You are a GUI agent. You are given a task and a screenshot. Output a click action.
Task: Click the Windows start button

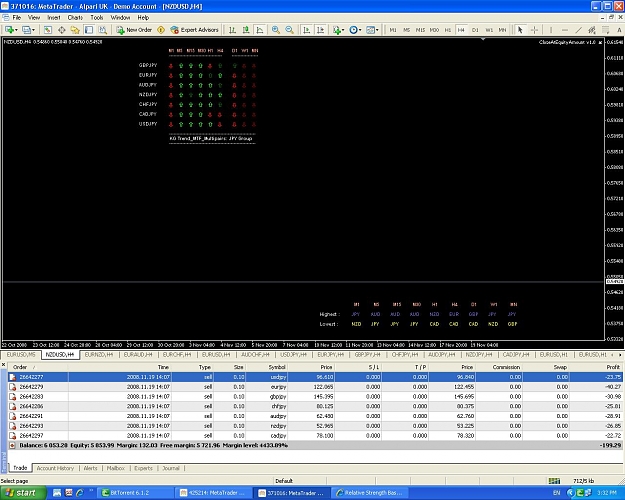[x=23, y=493]
